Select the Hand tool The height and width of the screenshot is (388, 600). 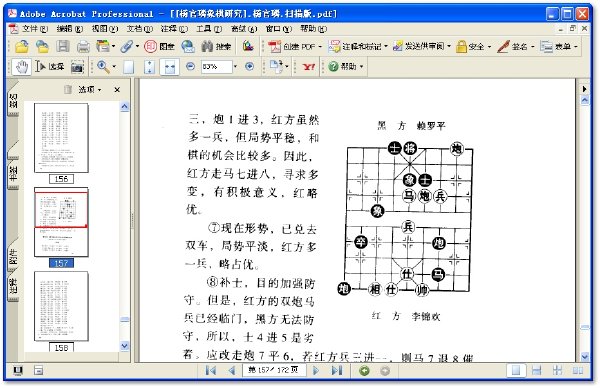click(x=22, y=67)
